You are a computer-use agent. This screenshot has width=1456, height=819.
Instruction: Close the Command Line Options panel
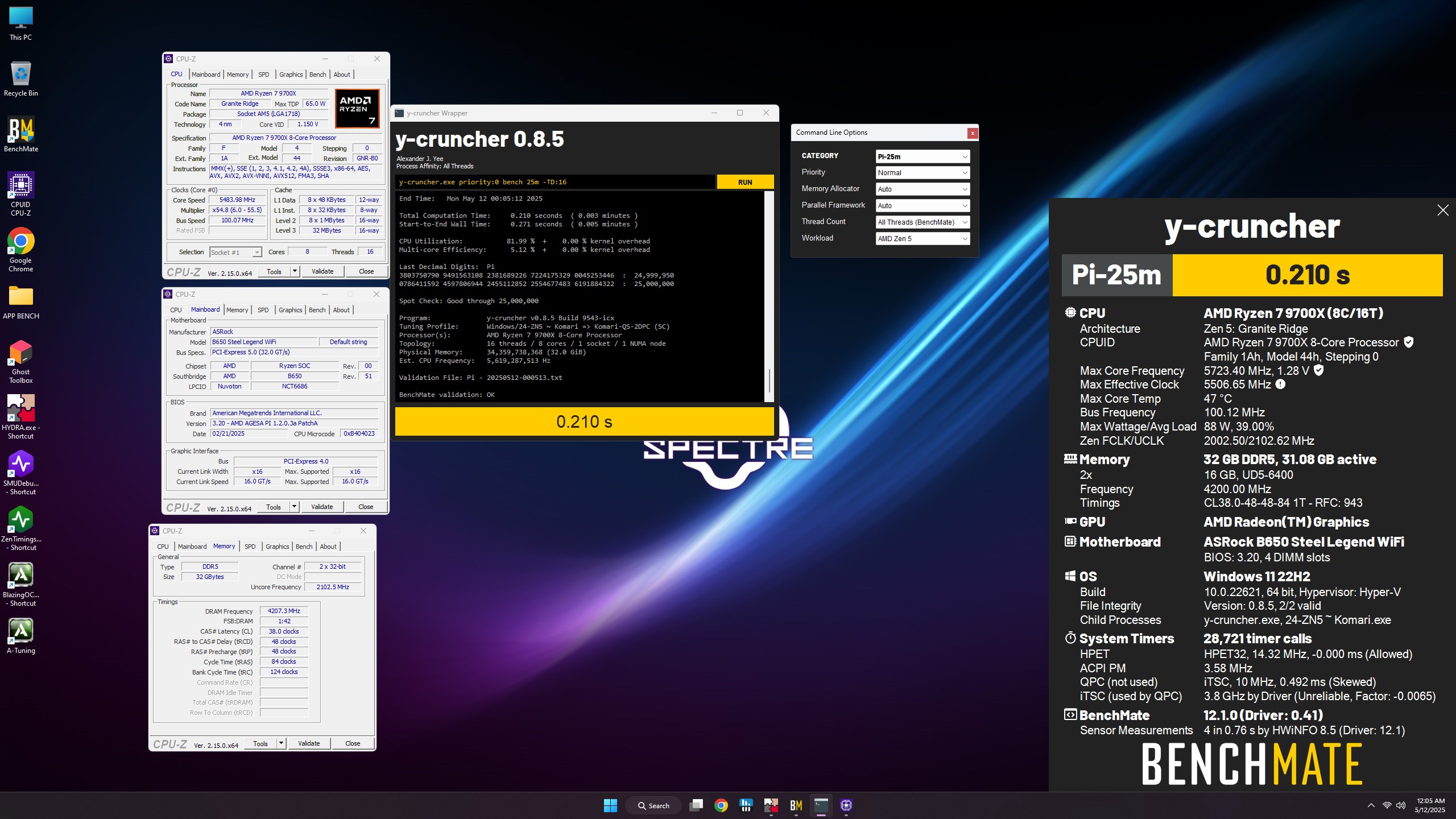(x=973, y=133)
